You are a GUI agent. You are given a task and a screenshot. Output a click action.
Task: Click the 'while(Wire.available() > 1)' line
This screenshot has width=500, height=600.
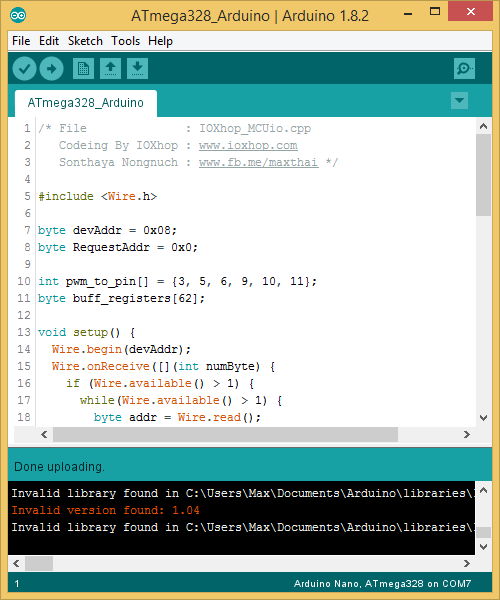pyautogui.click(x=181, y=400)
